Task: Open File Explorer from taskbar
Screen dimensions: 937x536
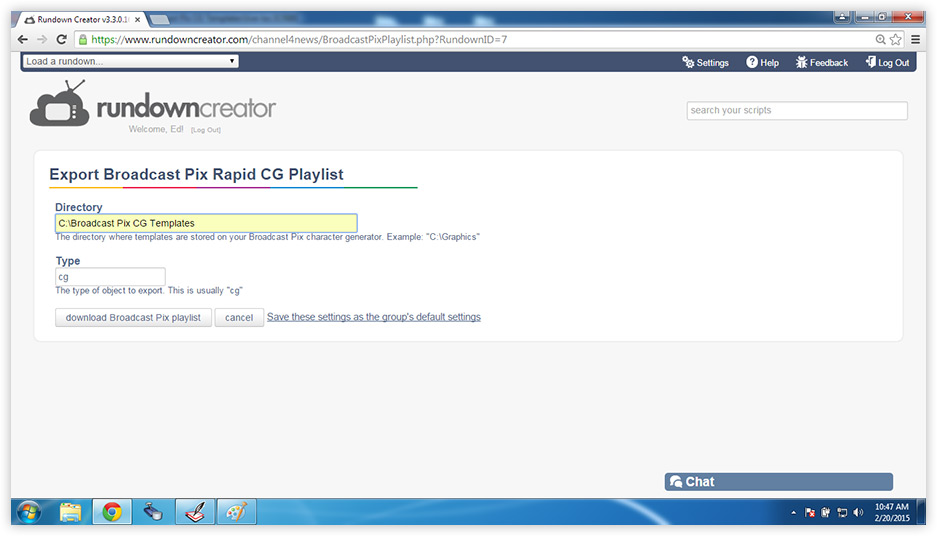Action: point(71,512)
